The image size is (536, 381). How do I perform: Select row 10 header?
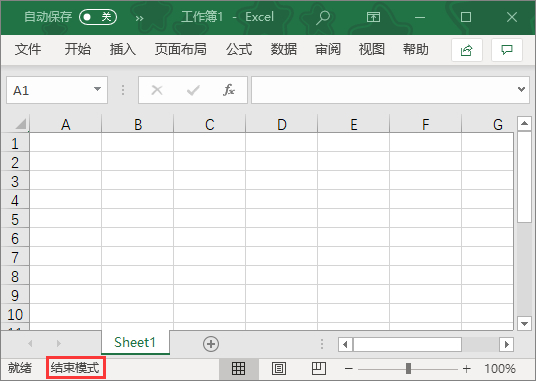pyautogui.click(x=15, y=314)
